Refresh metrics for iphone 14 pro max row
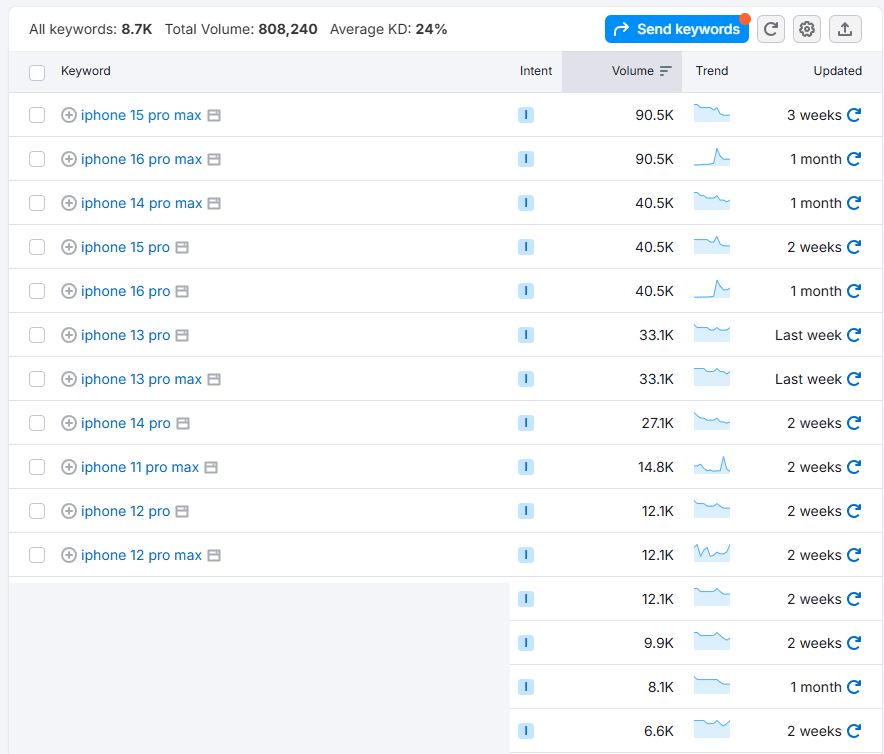Viewport: 884px width, 754px height. (854, 203)
